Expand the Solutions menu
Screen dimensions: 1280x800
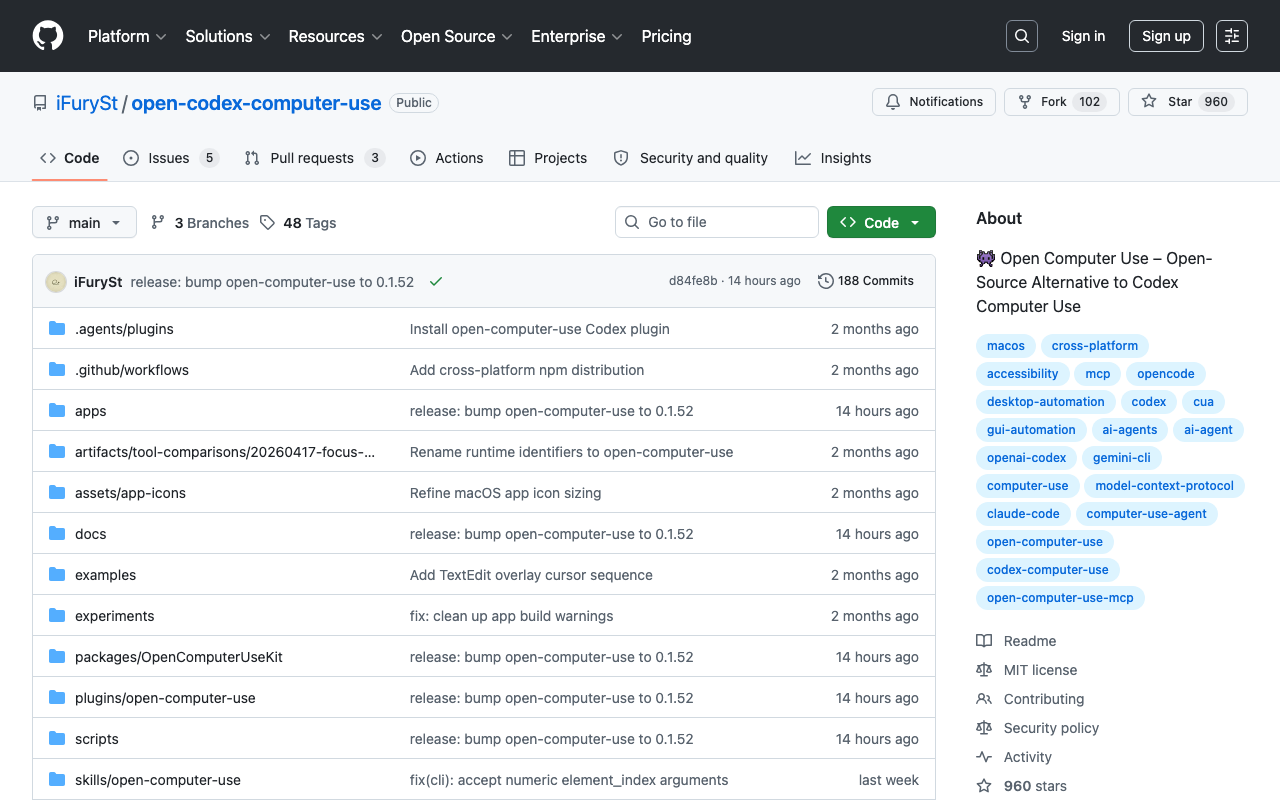click(228, 36)
